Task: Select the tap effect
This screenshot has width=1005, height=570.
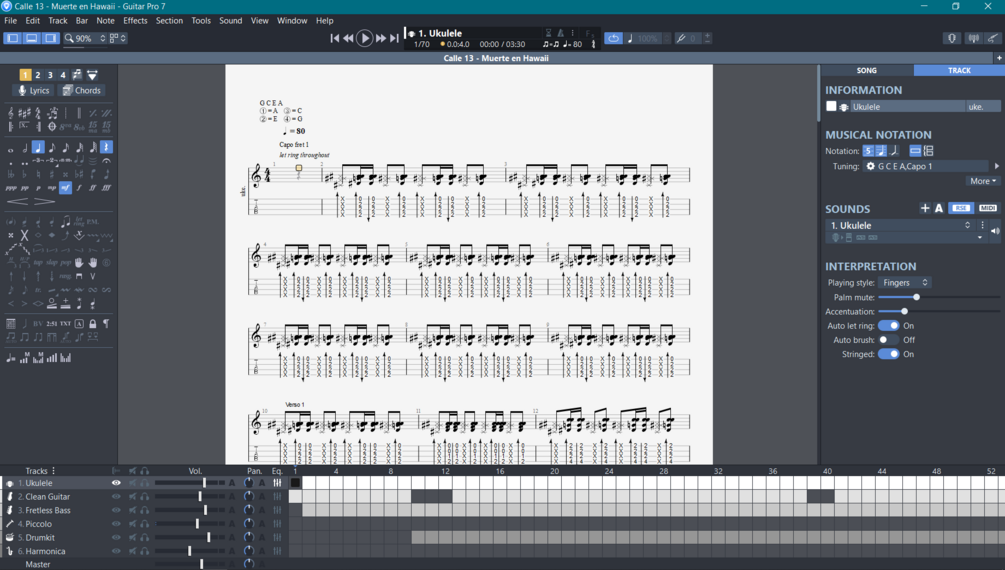Action: [x=38, y=262]
